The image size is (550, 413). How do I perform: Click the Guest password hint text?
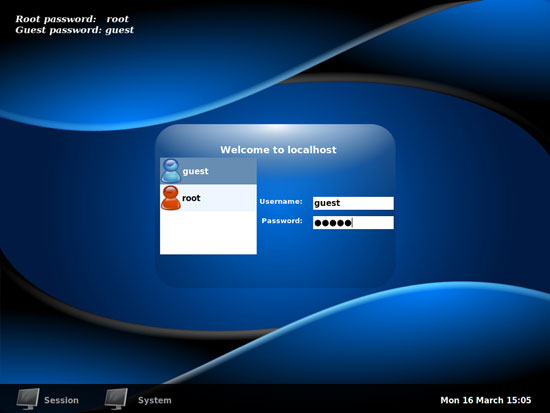74,30
